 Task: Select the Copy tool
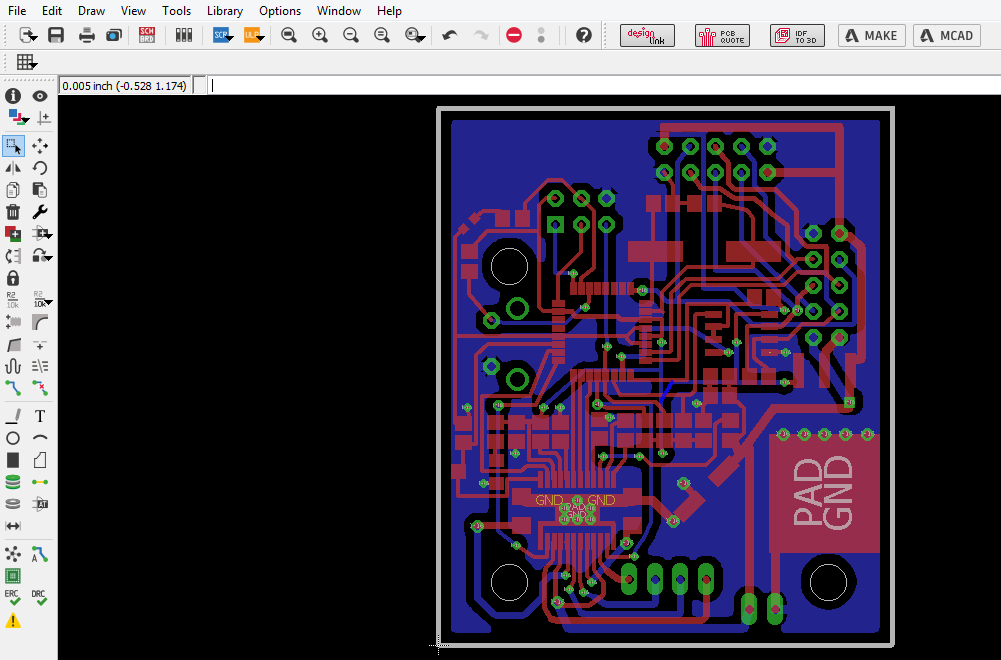13,190
